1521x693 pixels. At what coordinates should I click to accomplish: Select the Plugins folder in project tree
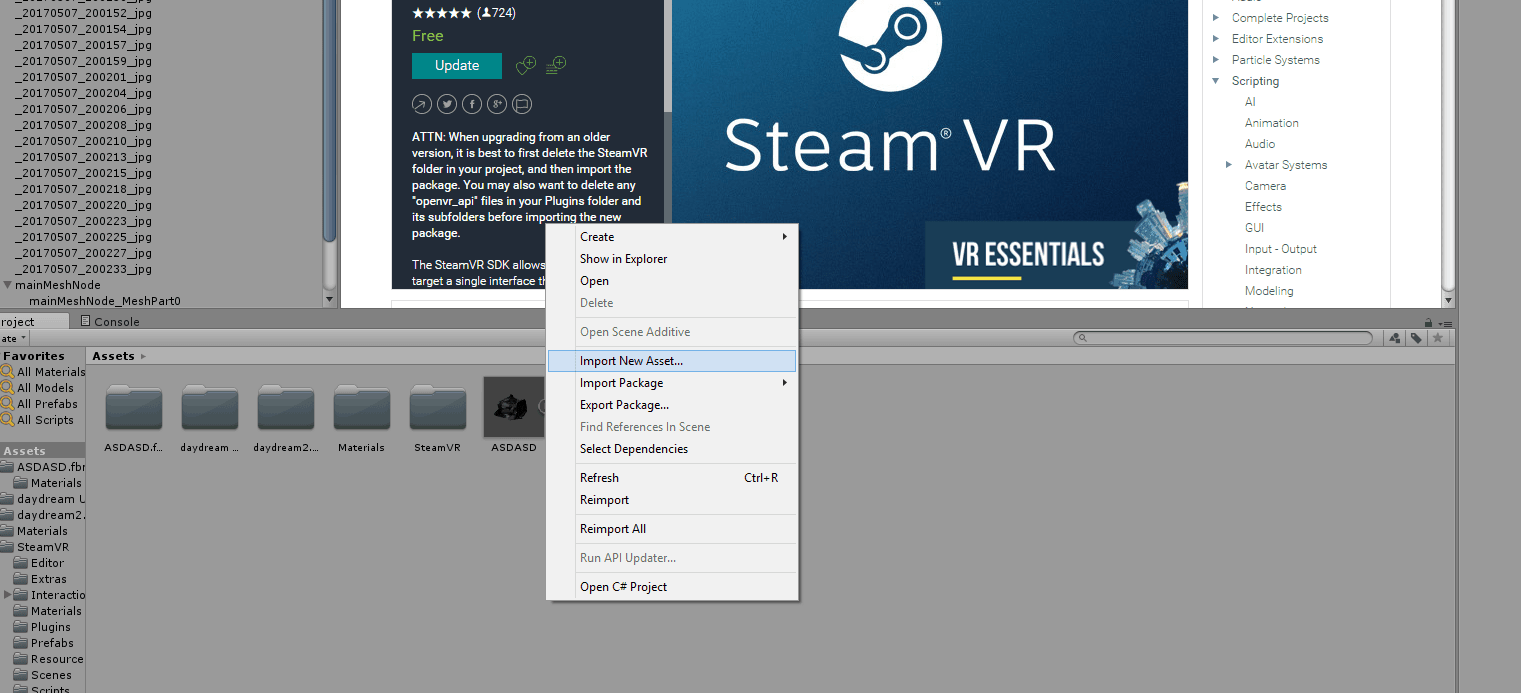[42, 627]
